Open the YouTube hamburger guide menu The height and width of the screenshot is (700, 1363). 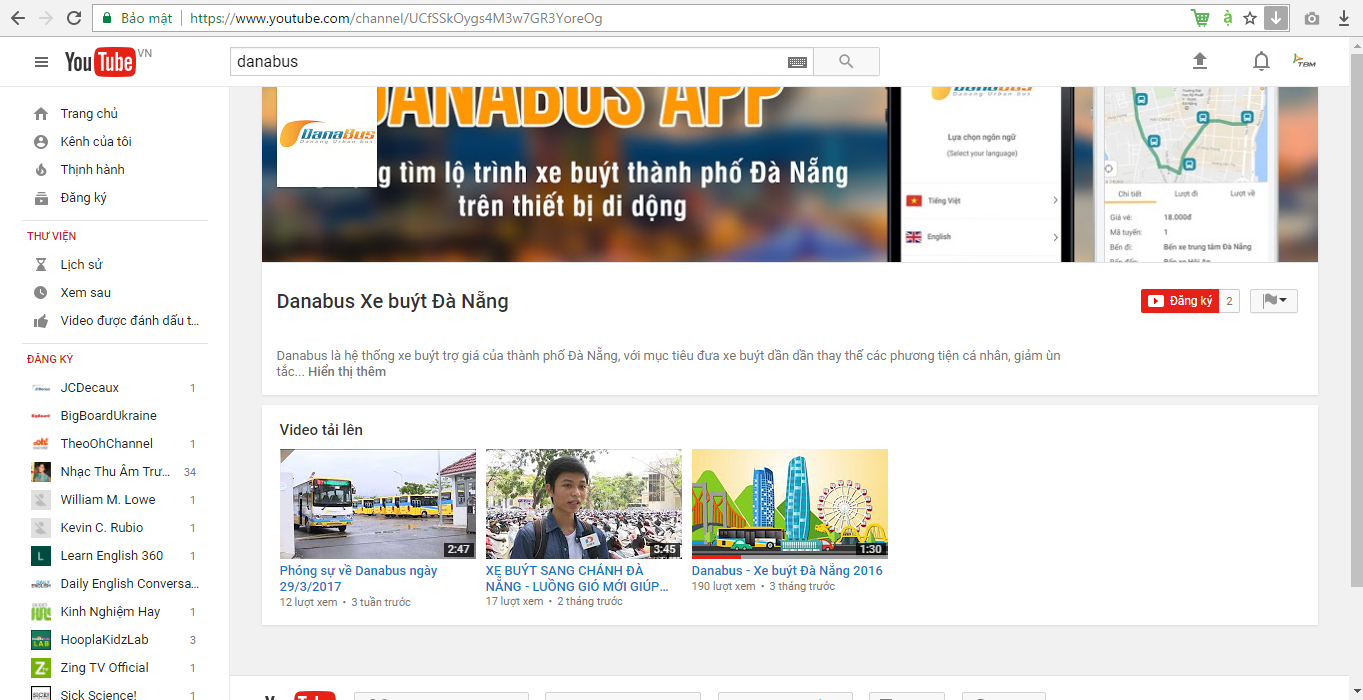pyautogui.click(x=41, y=62)
